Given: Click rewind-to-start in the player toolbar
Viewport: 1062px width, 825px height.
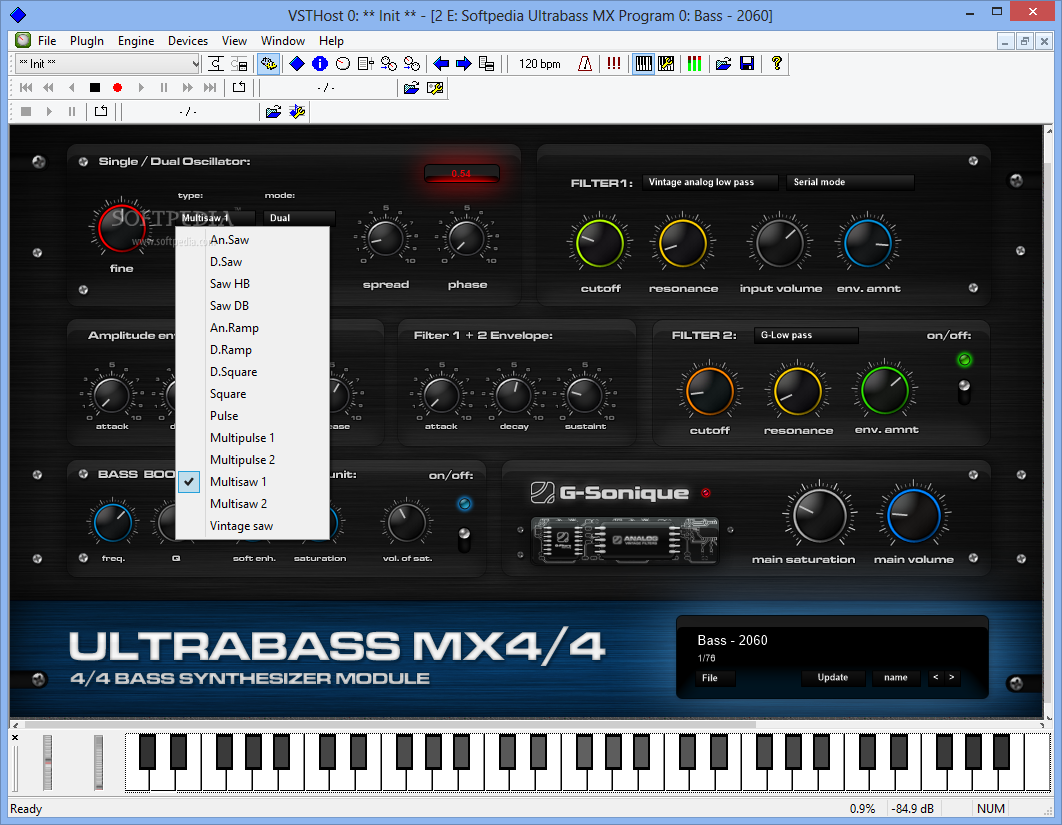Looking at the screenshot, I should click(26, 87).
